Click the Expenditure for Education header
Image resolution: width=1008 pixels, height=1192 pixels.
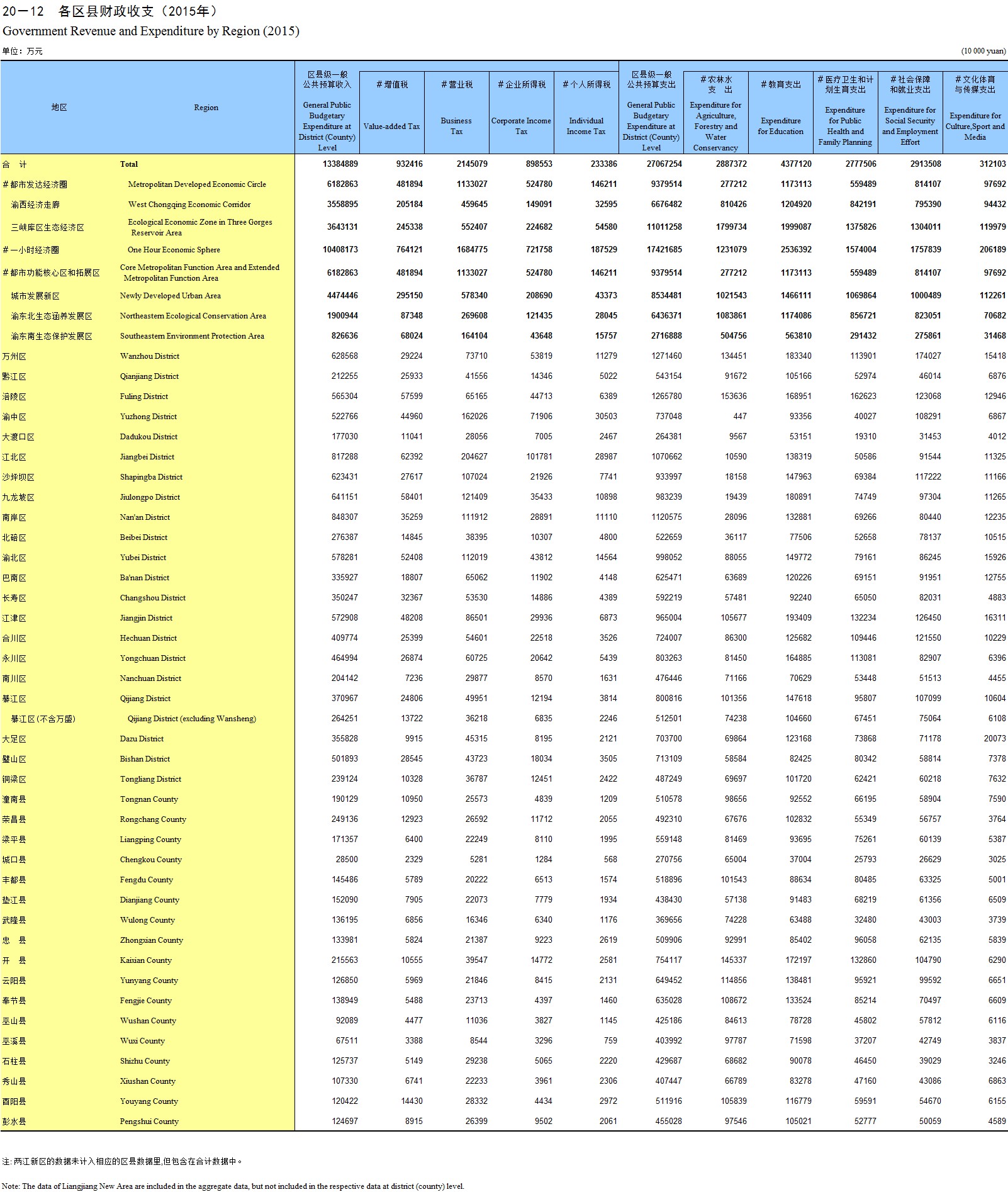[780, 126]
